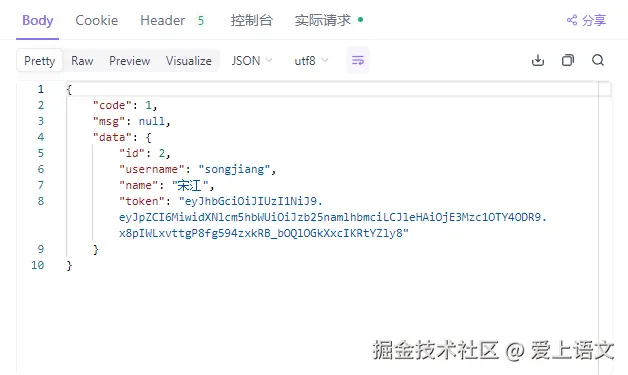Click line number 1 in gutter
The width and height of the screenshot is (628, 375).
tap(40, 89)
